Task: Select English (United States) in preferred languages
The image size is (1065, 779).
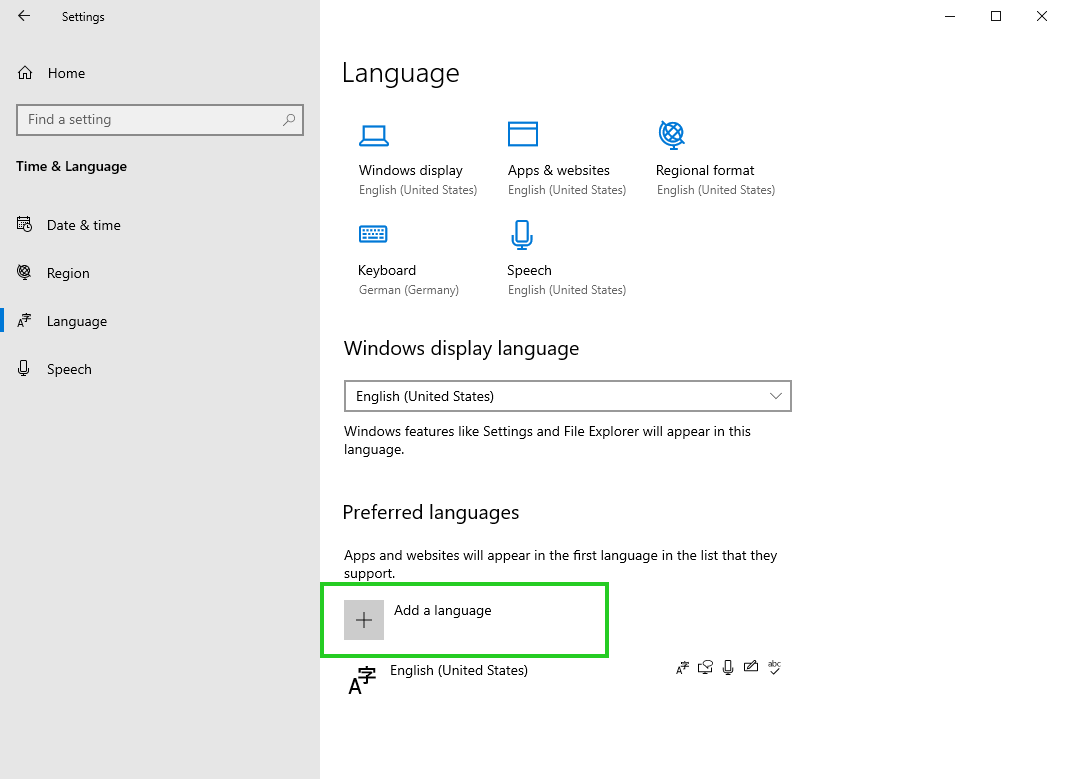Action: click(459, 671)
